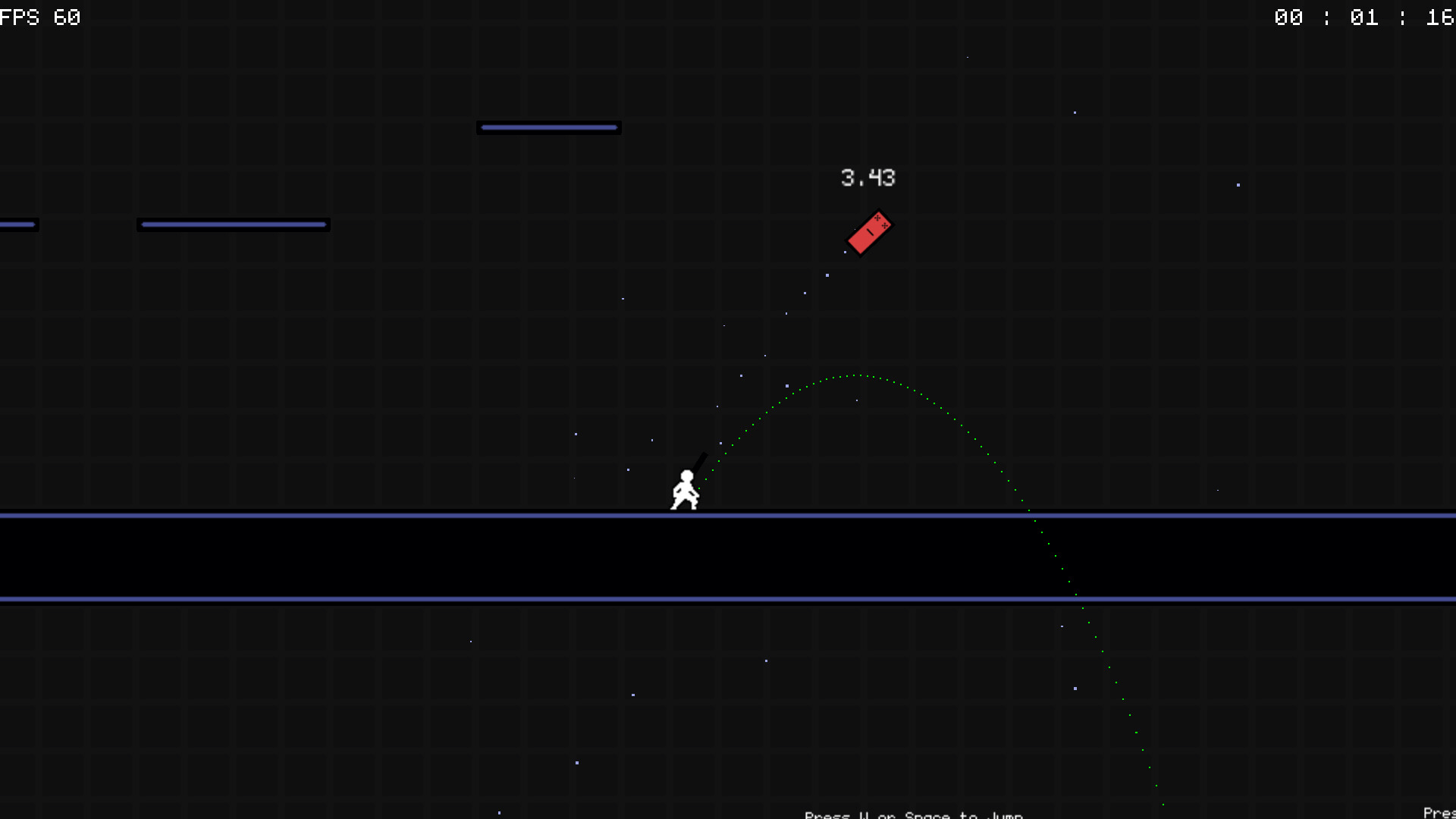The image size is (1456, 819).
Task: Click the 3.43 countdown above the enemy
Action: pyautogui.click(x=868, y=178)
